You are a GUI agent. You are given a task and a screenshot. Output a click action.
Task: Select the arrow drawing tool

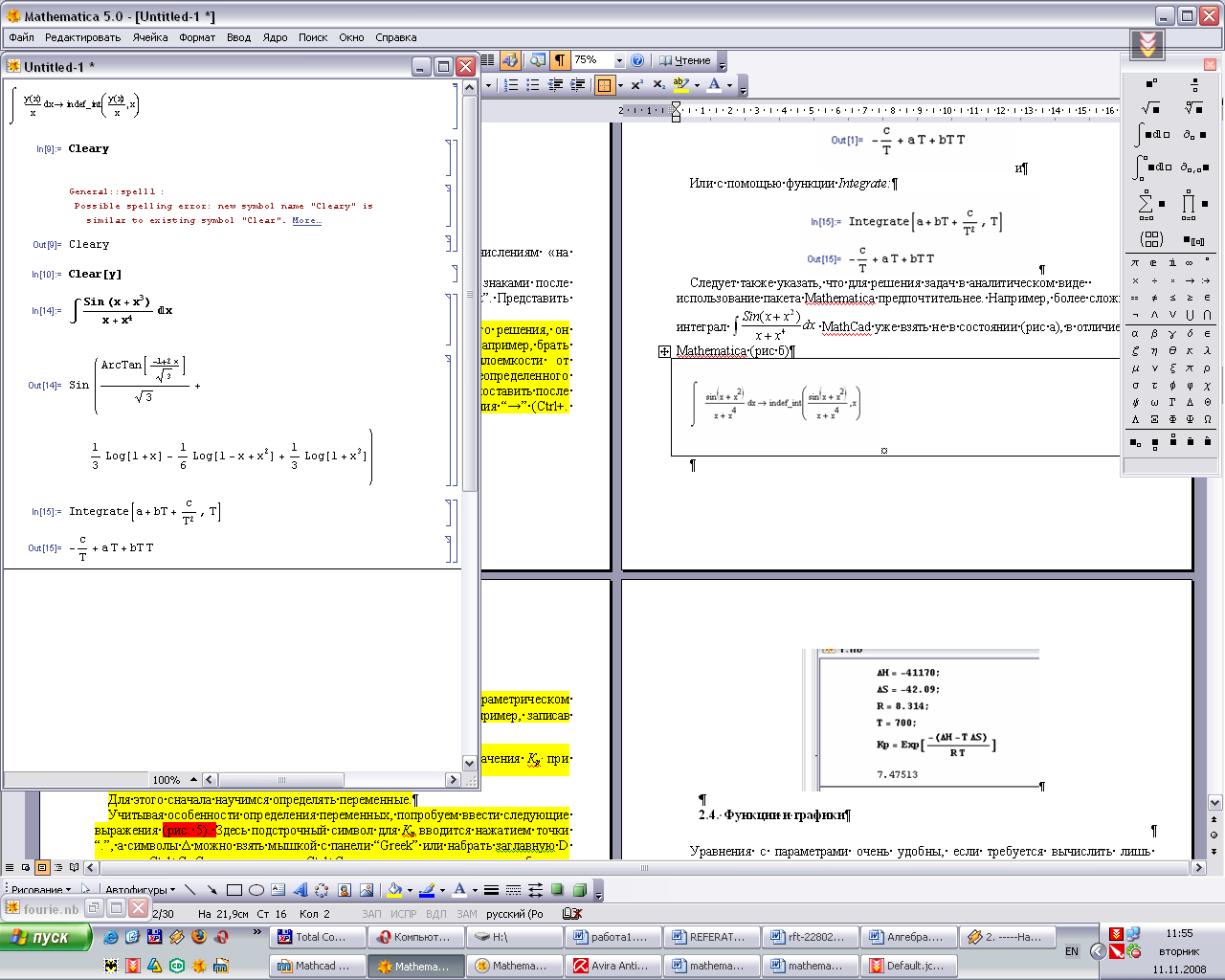click(212, 890)
